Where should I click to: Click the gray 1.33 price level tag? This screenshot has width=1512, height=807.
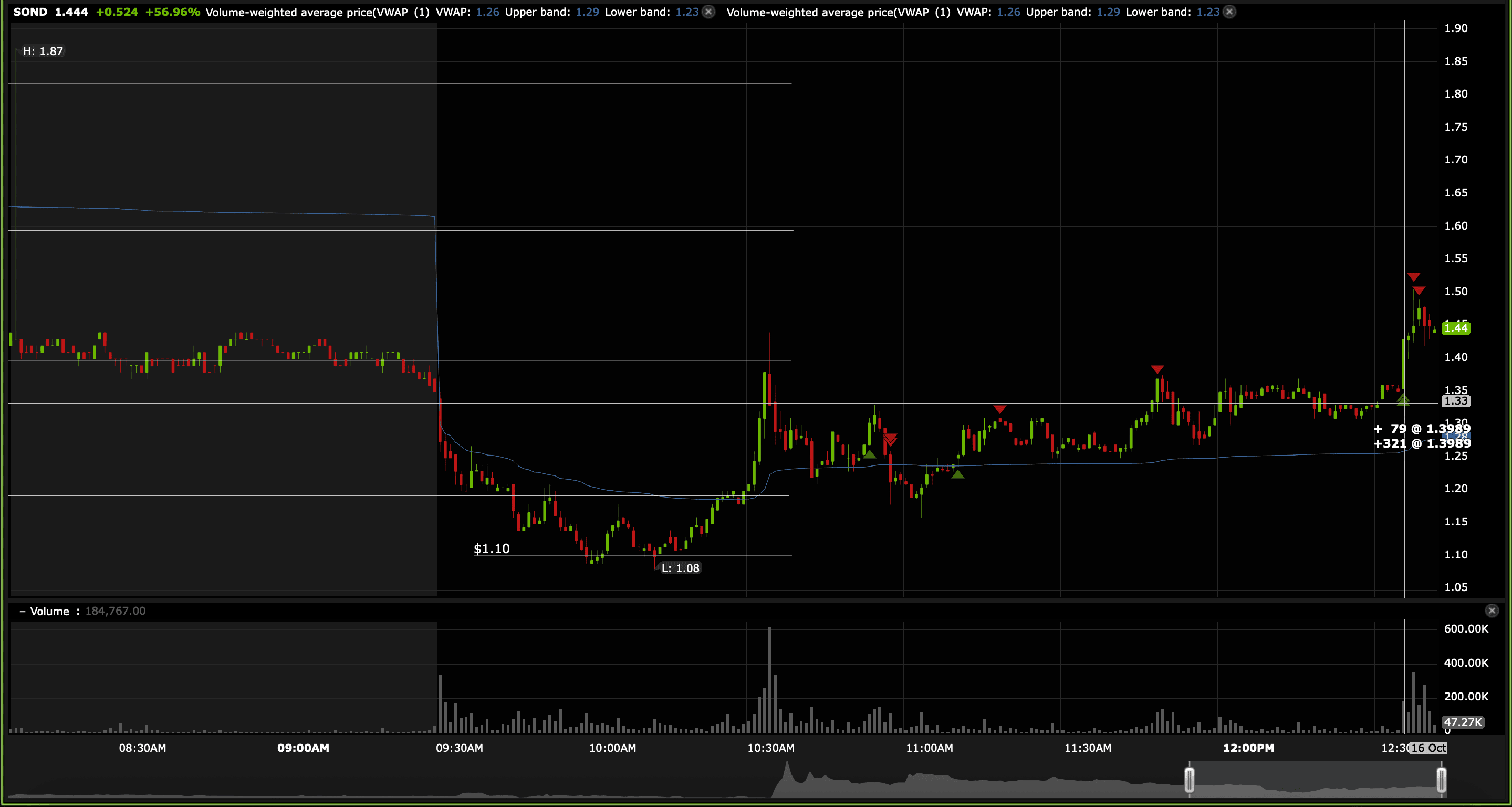[x=1456, y=401]
